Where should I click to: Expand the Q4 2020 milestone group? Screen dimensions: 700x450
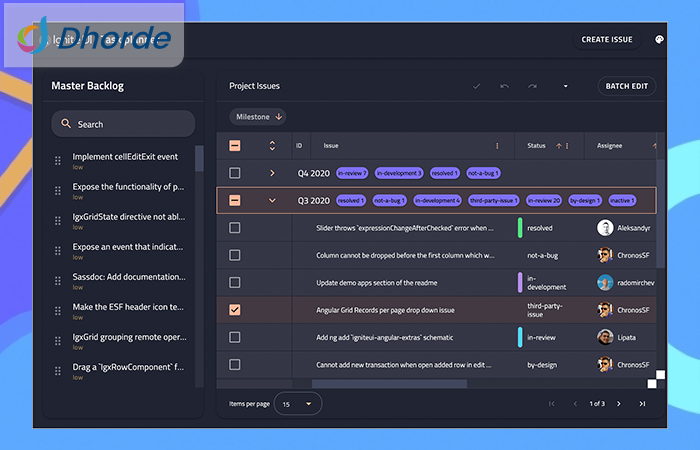coord(272,173)
